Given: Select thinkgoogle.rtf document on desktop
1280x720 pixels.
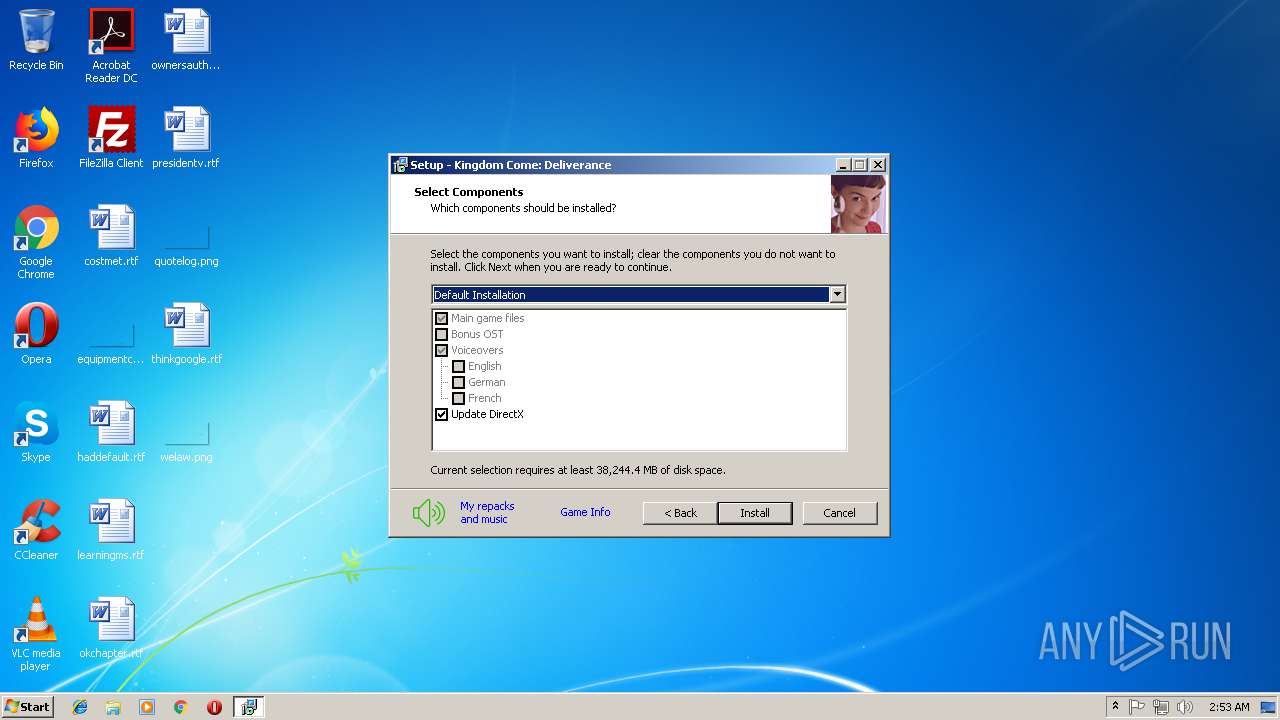Looking at the screenshot, I should pos(186,334).
